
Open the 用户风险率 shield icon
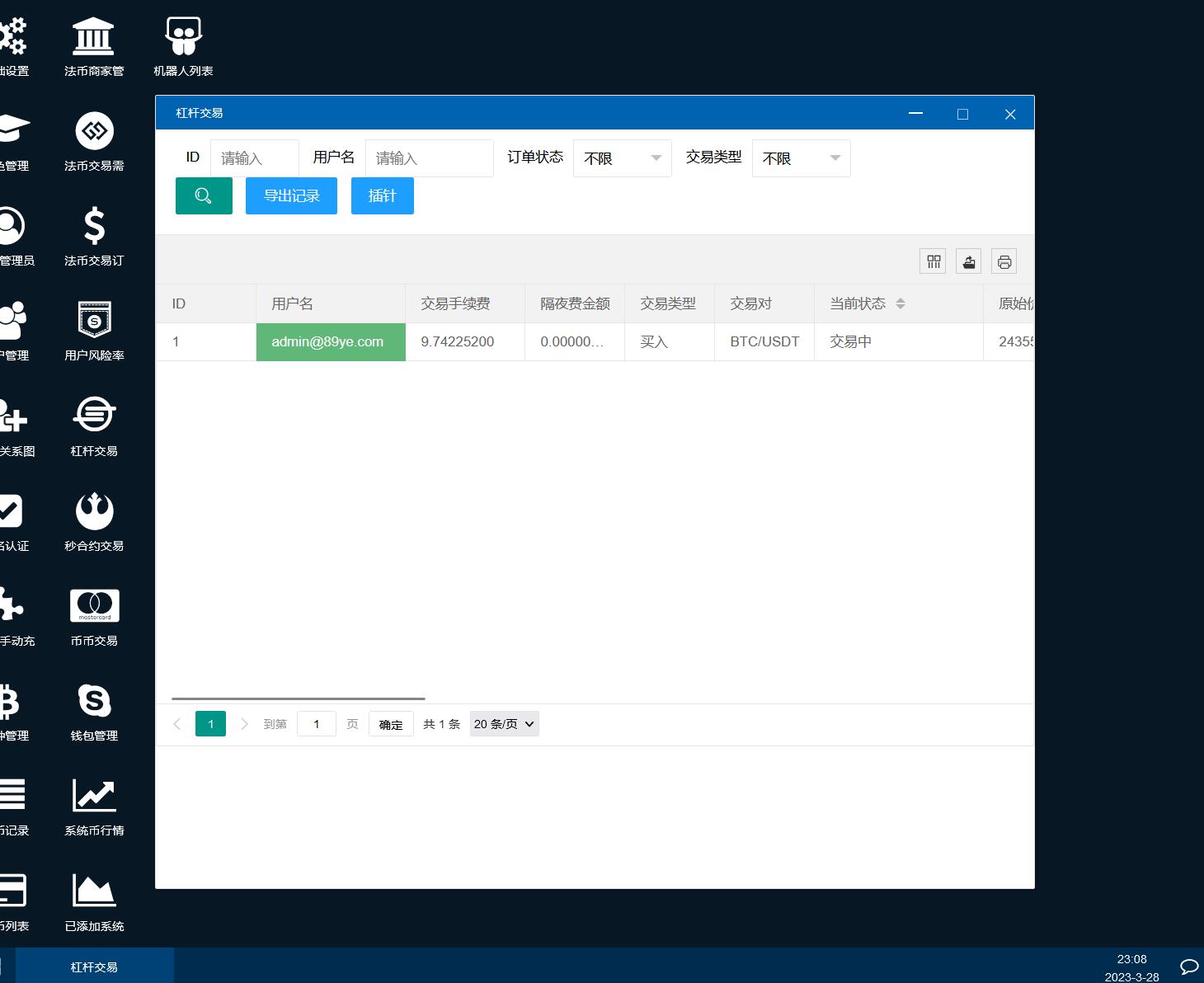point(94,331)
